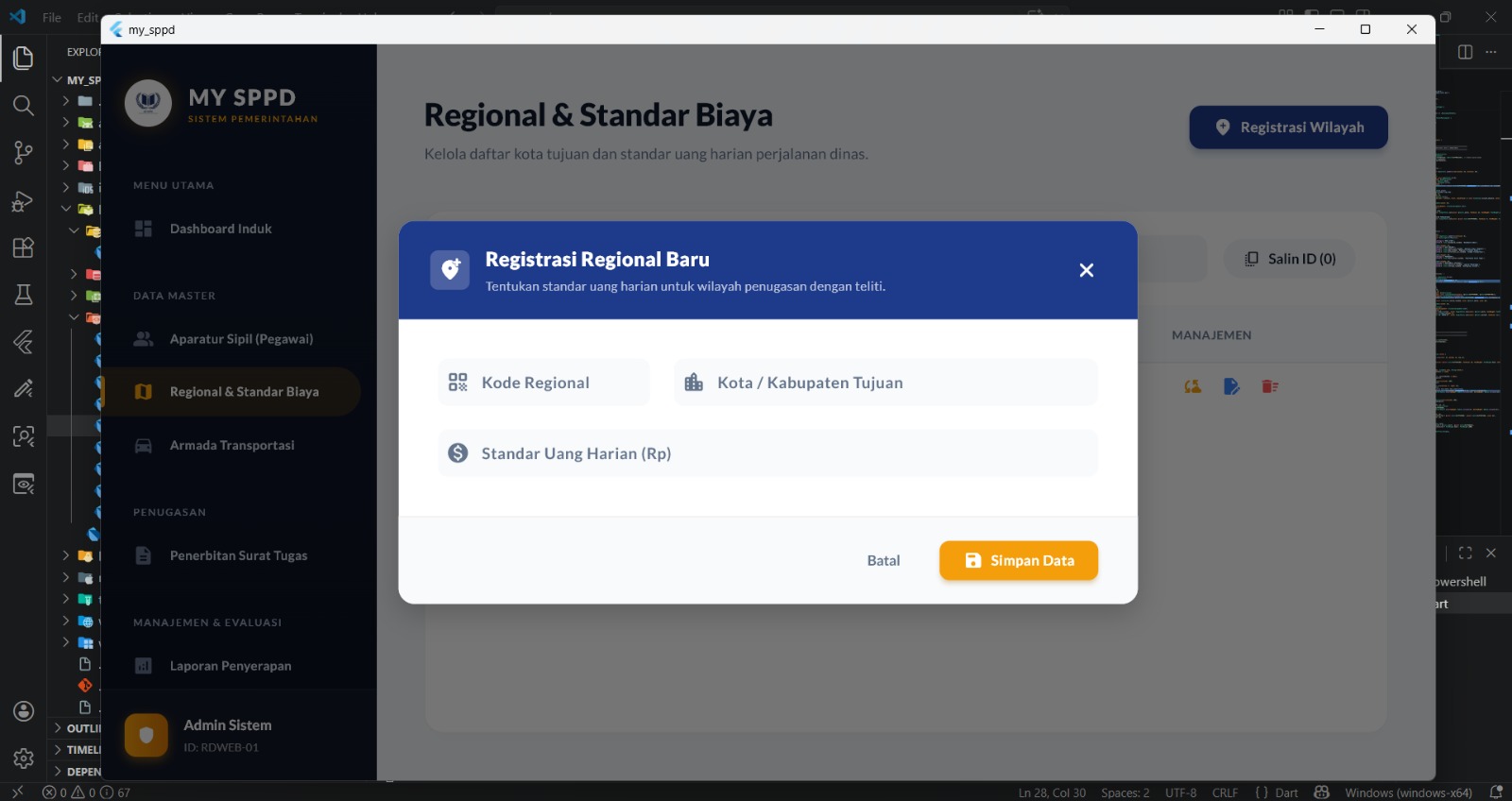
Task: Click the blue edit icon in the table row
Action: tap(1231, 386)
